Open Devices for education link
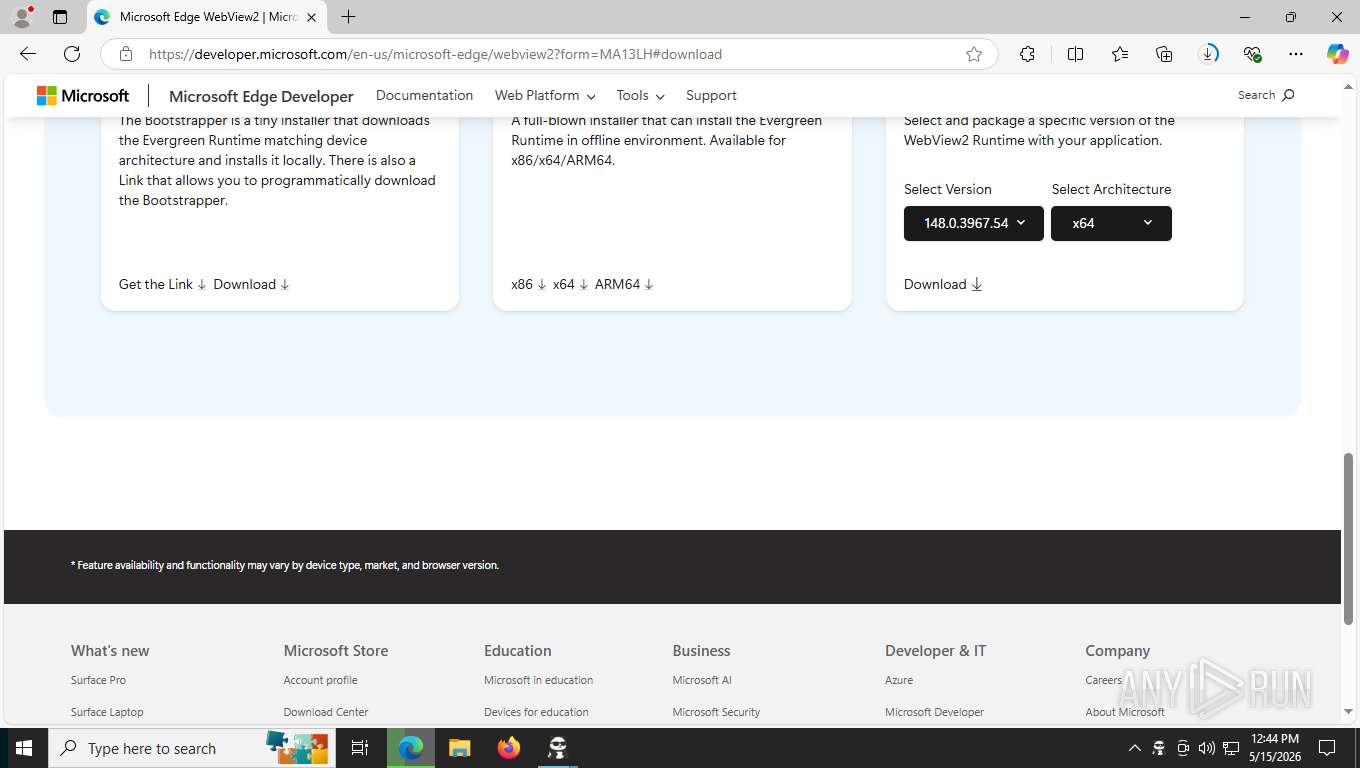This screenshot has height=768, width=1360. 536,712
